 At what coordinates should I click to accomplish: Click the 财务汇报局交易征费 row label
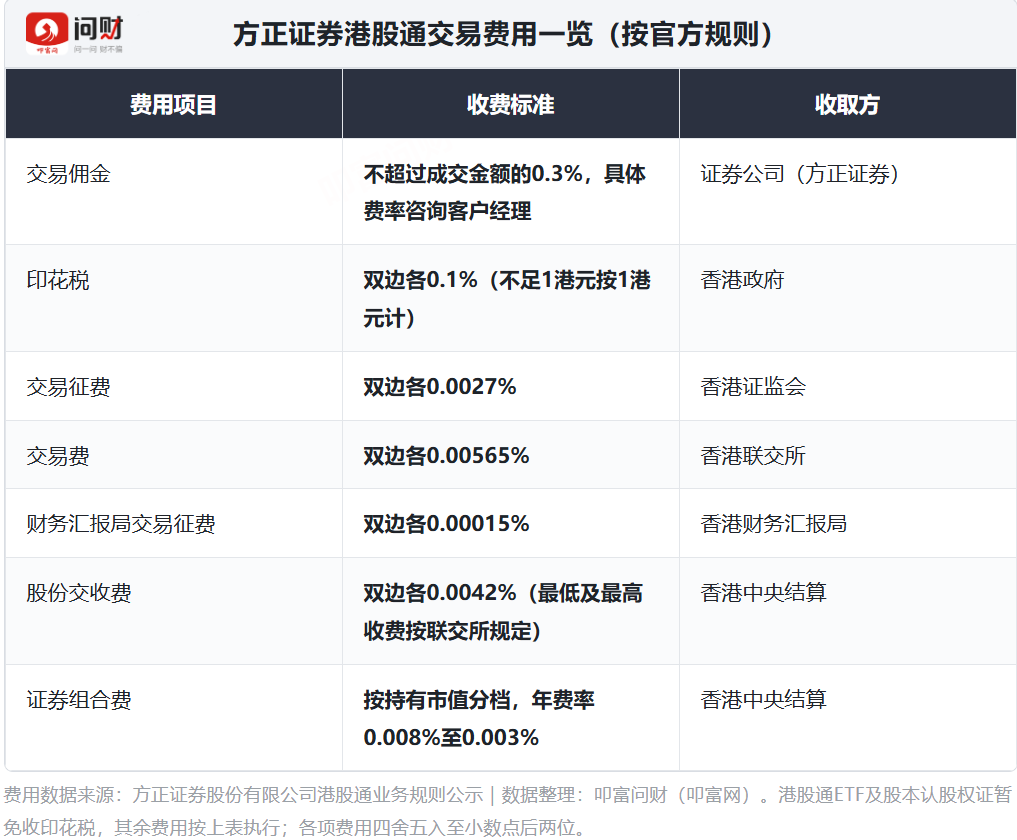coord(121,524)
